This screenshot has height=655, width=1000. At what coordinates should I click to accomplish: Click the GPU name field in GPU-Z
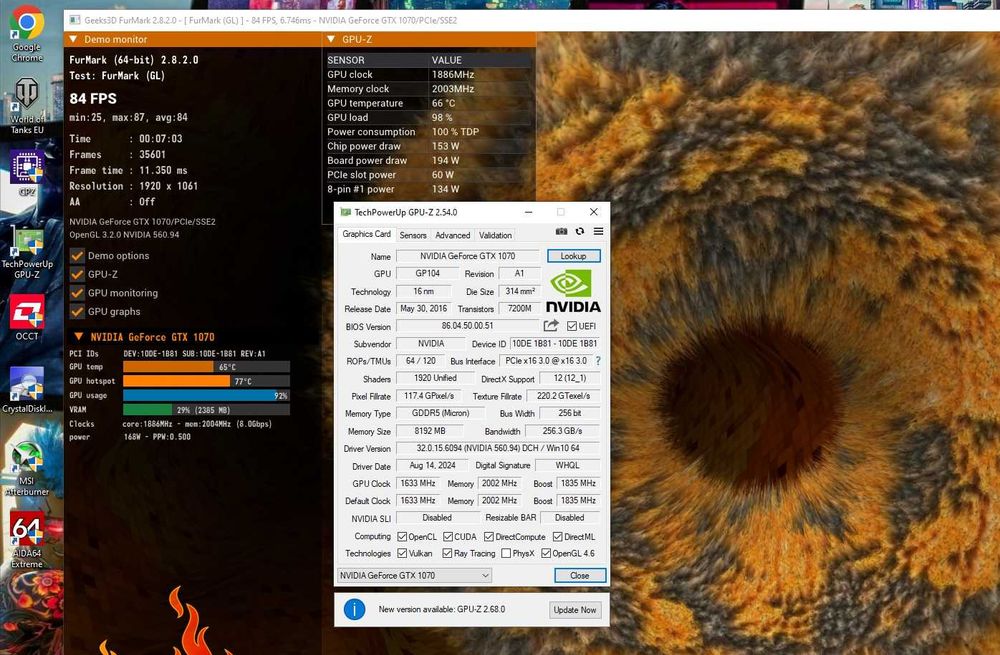[x=468, y=256]
